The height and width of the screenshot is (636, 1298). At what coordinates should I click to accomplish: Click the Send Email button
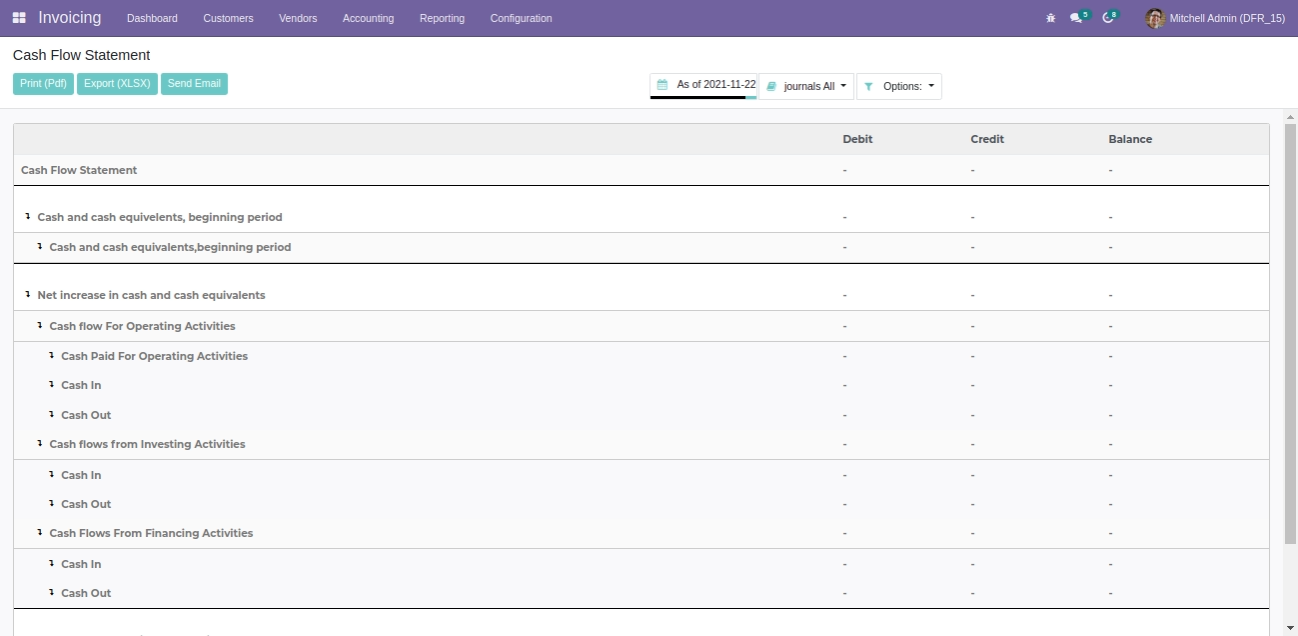tap(194, 84)
